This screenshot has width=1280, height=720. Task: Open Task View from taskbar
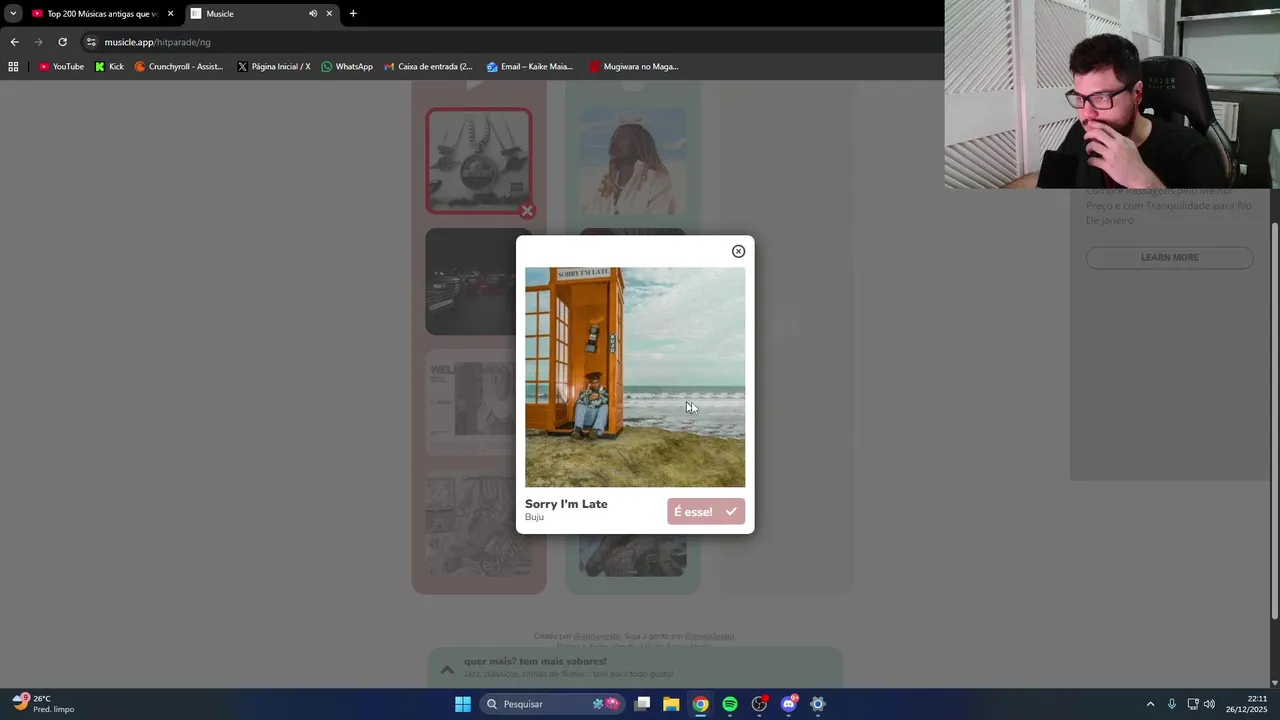coord(642,704)
